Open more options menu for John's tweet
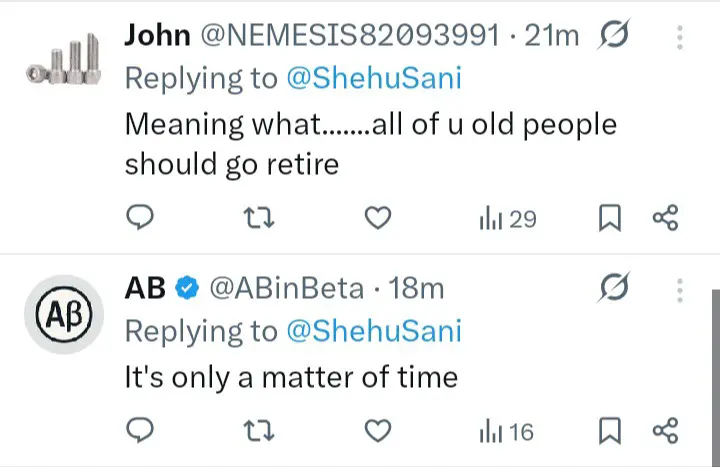 pyautogui.click(x=680, y=37)
